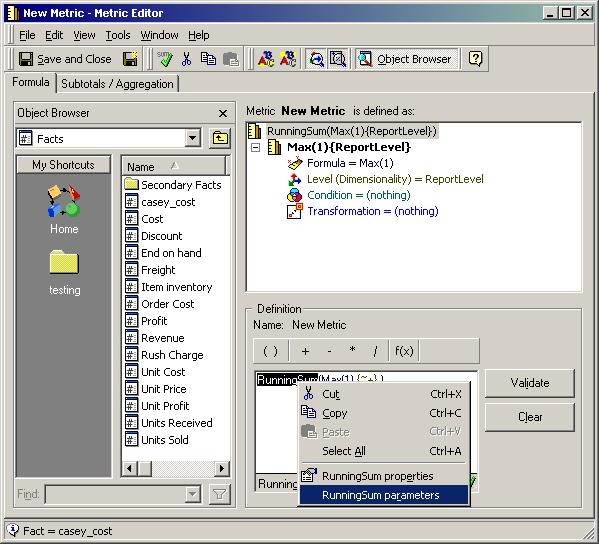Image resolution: width=599 pixels, height=544 pixels.
Task: Select the Condition = (nothing) row
Action: (348, 195)
